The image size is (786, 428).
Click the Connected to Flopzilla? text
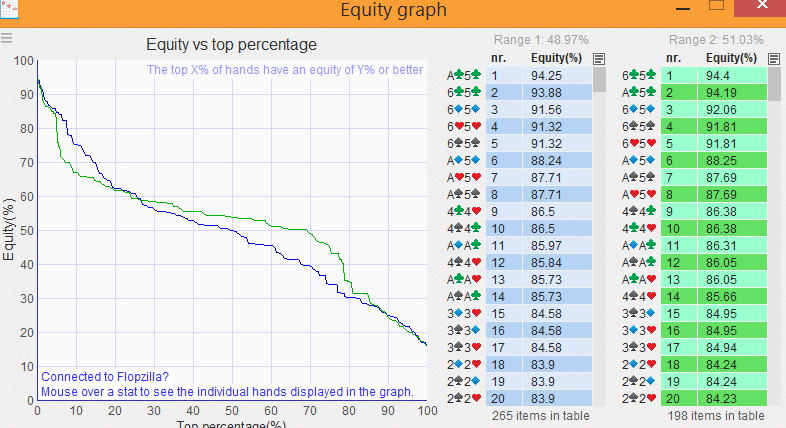[x=105, y=377]
